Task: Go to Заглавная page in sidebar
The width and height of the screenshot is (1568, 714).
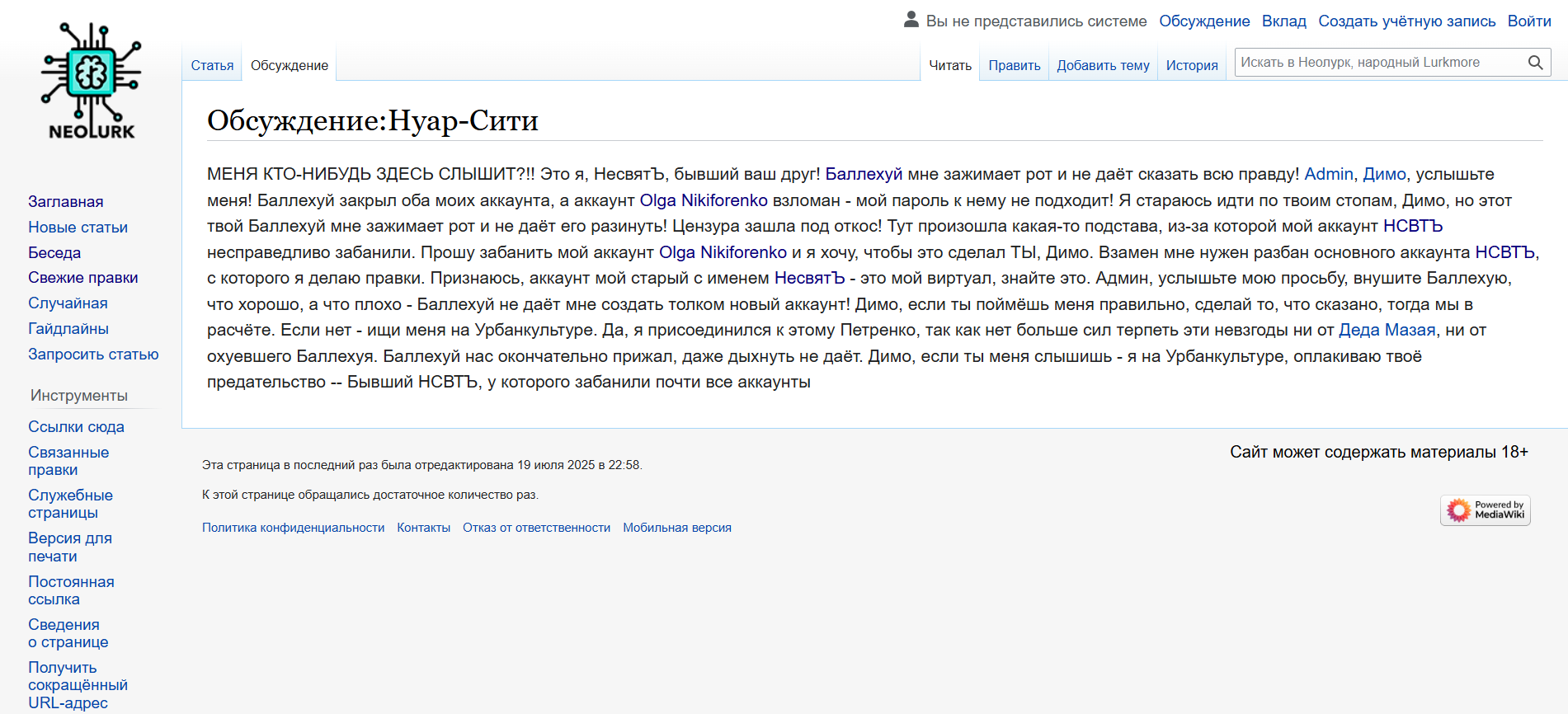Action: pos(66,202)
